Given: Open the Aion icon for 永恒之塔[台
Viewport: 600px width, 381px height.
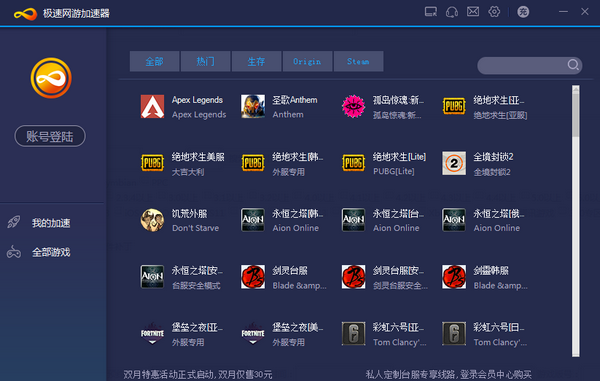Looking at the screenshot, I should pos(353,220).
